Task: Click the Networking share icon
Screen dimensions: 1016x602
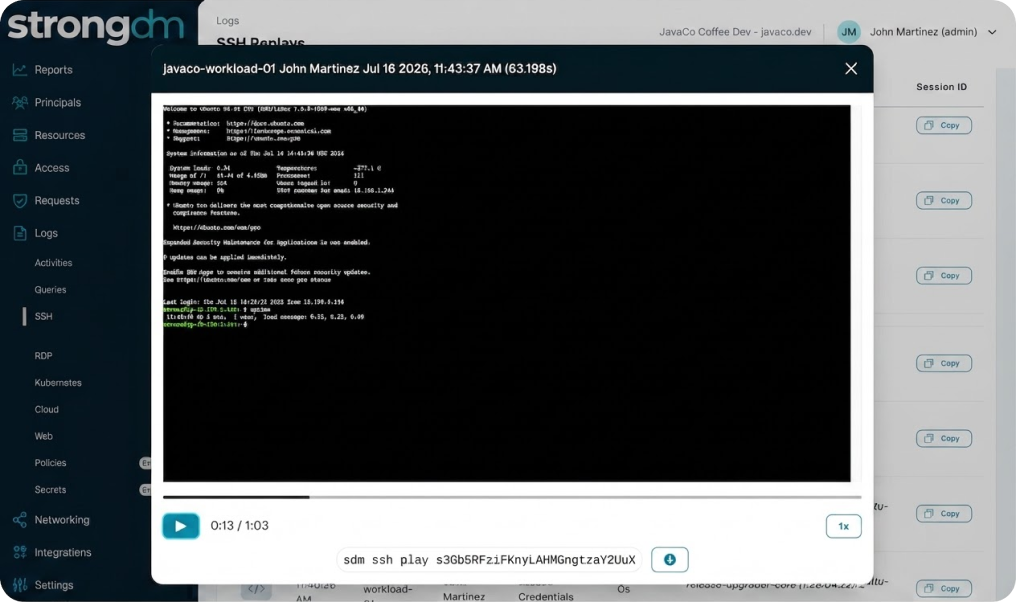Action: (20, 520)
